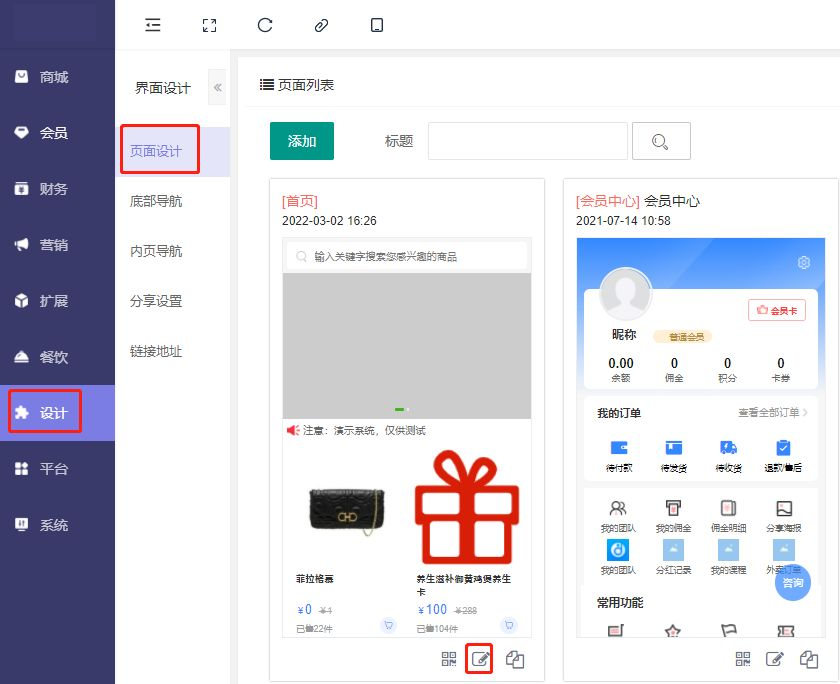
Task: Select 底部导航 in the submenu
Action: [x=157, y=201]
